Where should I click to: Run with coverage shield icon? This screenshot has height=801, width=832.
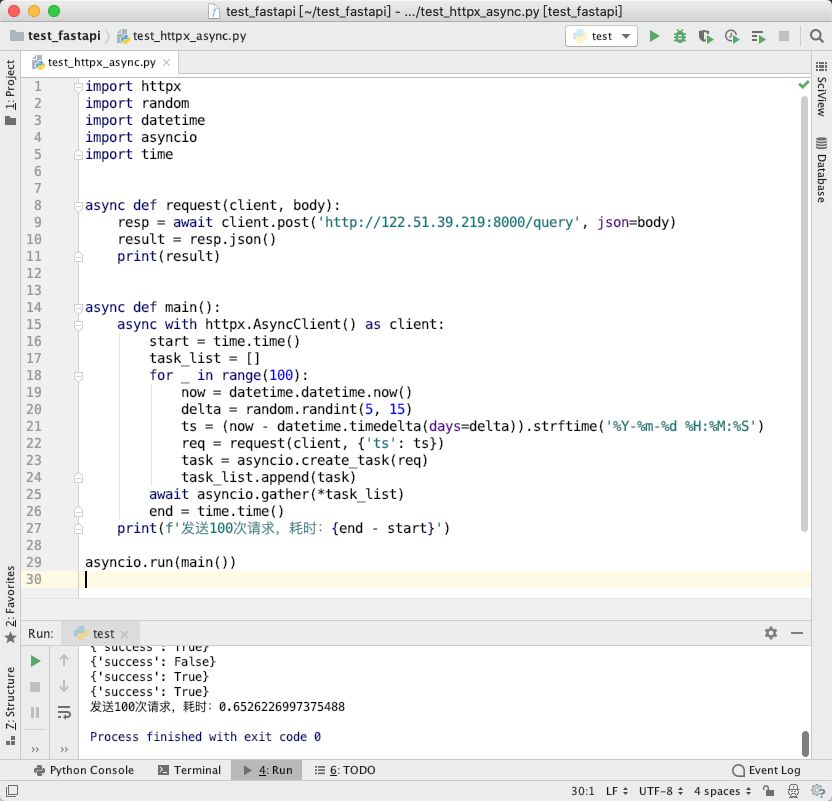pos(705,36)
